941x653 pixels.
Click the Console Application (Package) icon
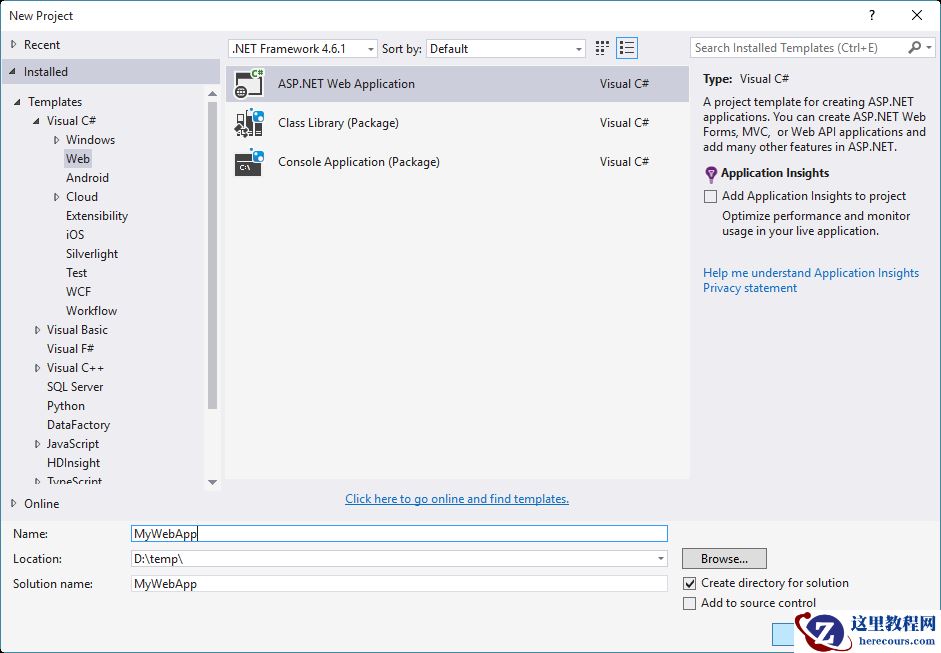click(x=249, y=162)
